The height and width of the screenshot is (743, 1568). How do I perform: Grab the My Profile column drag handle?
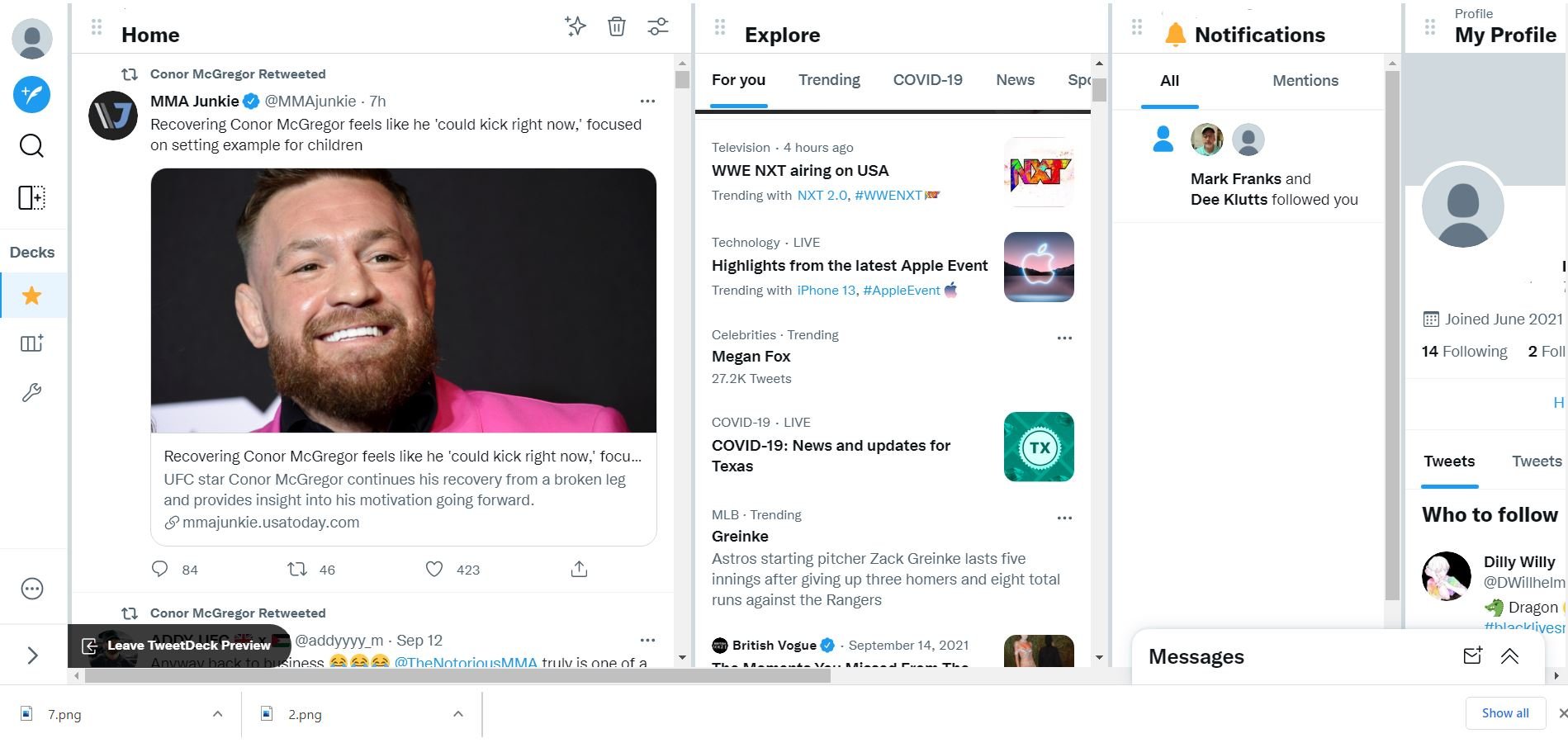coord(1430,27)
